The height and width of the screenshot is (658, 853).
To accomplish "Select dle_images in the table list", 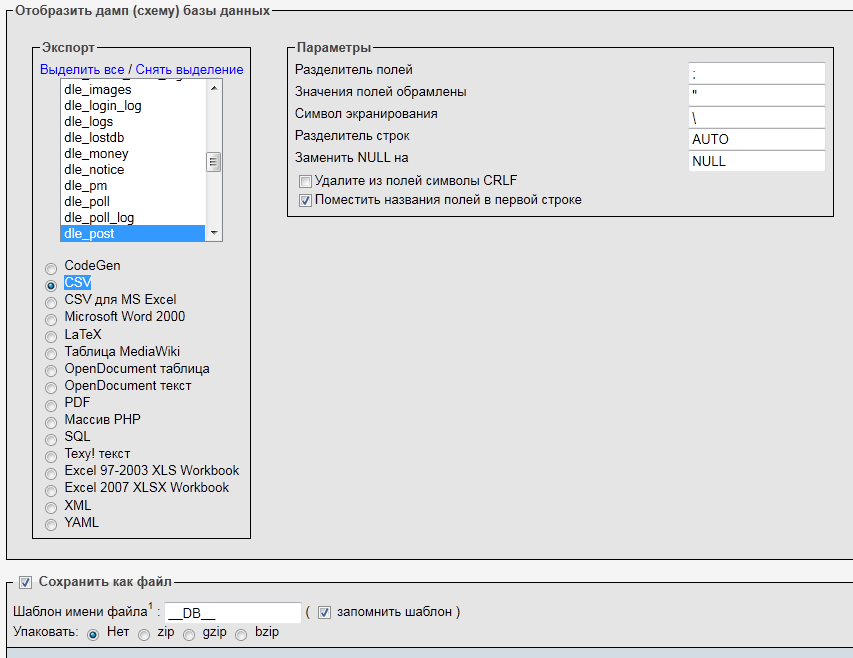I will (x=98, y=90).
